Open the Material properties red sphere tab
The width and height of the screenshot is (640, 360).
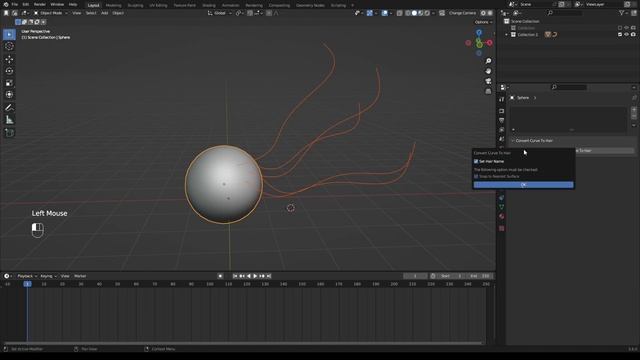[x=502, y=216]
